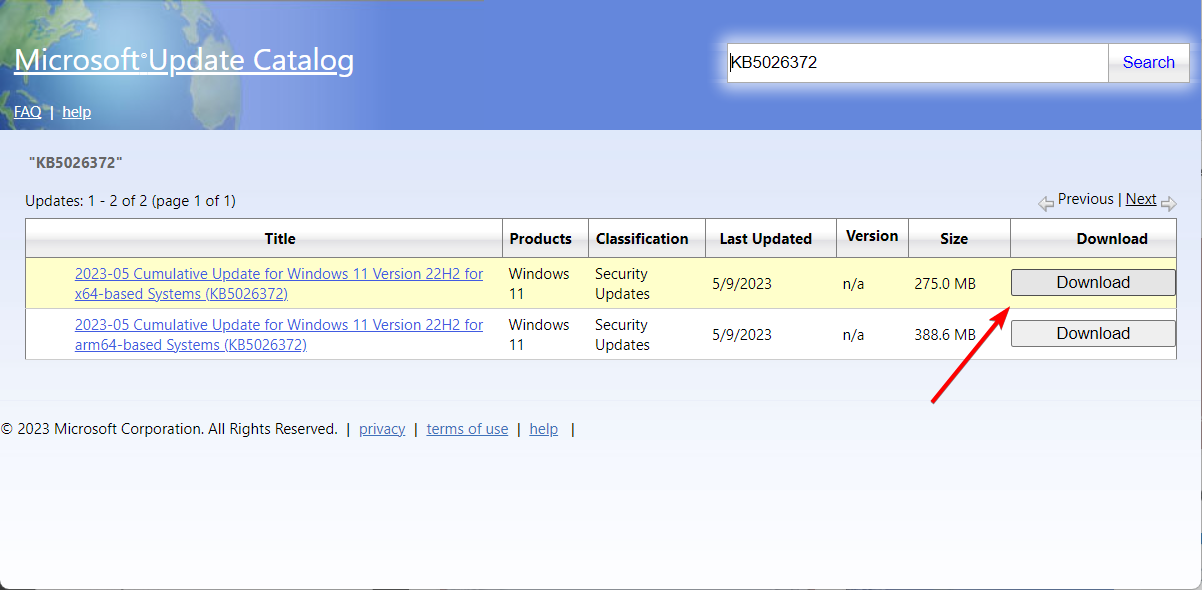The height and width of the screenshot is (590, 1202).
Task: Open the help link beside FAQ
Action: tap(77, 112)
